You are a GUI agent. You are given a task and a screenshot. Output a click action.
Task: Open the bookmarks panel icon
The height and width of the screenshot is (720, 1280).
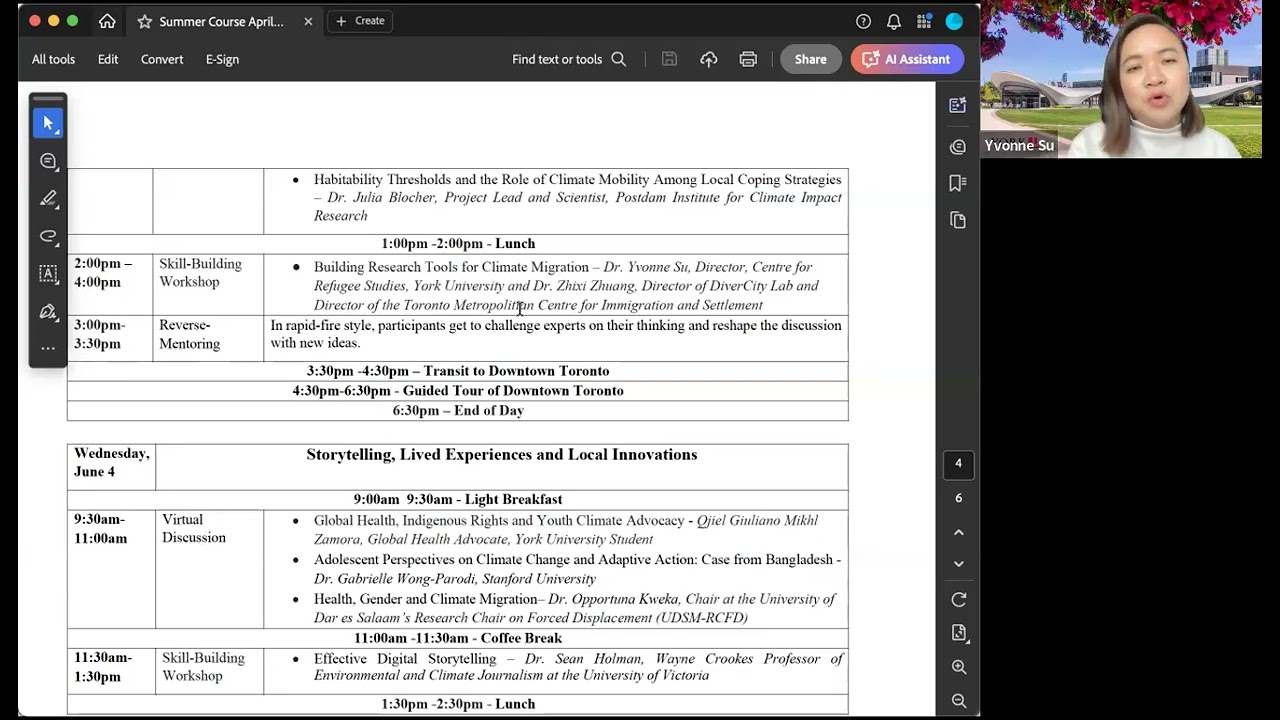pyautogui.click(x=958, y=183)
